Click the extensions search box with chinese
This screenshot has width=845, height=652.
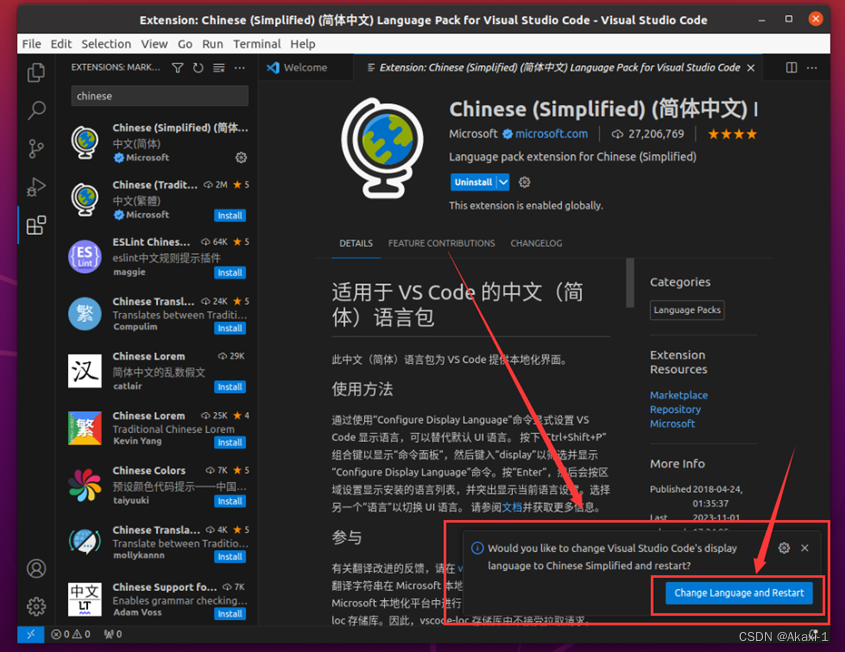click(x=160, y=96)
